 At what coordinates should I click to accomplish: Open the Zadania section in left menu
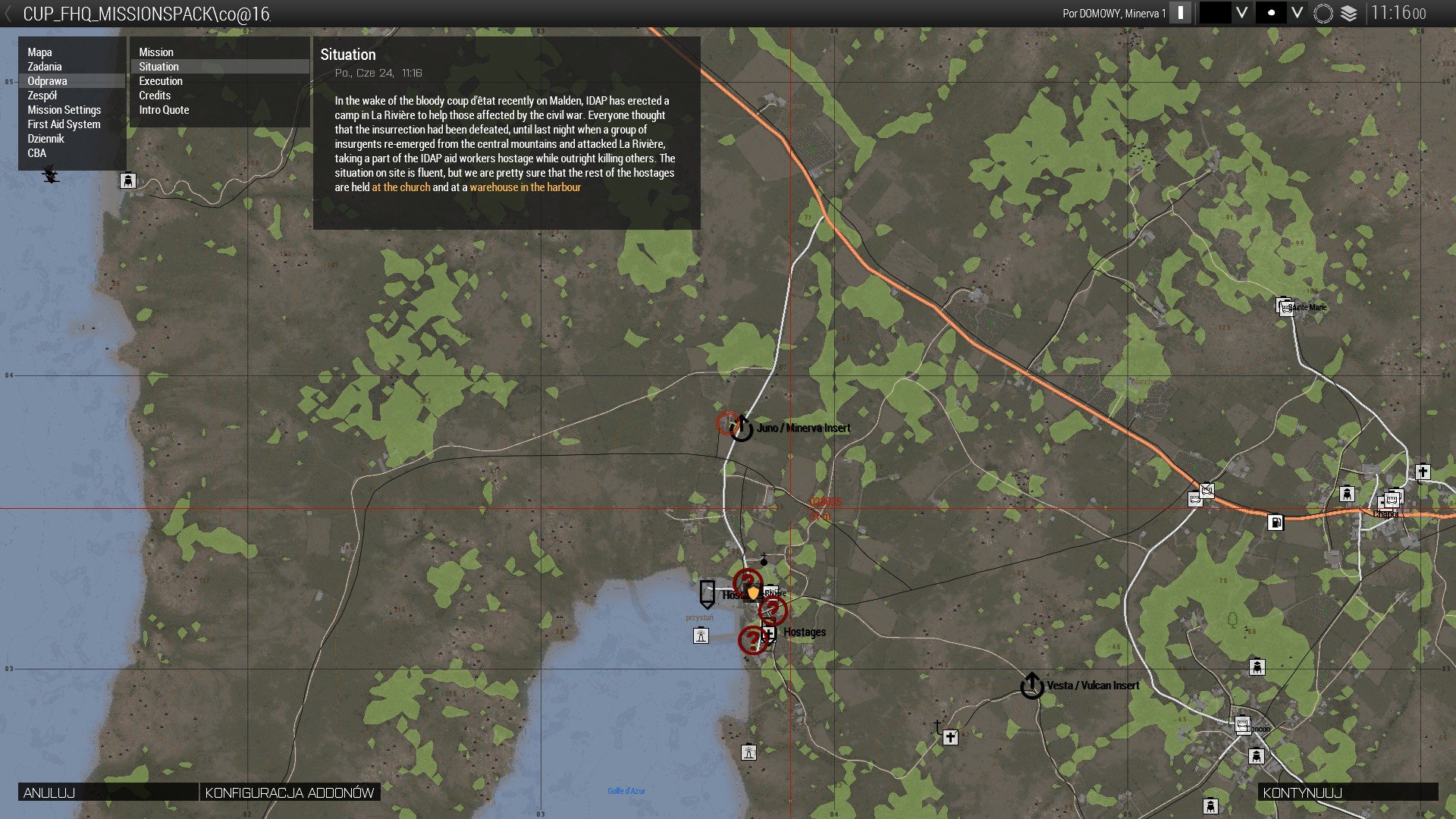pyautogui.click(x=45, y=67)
